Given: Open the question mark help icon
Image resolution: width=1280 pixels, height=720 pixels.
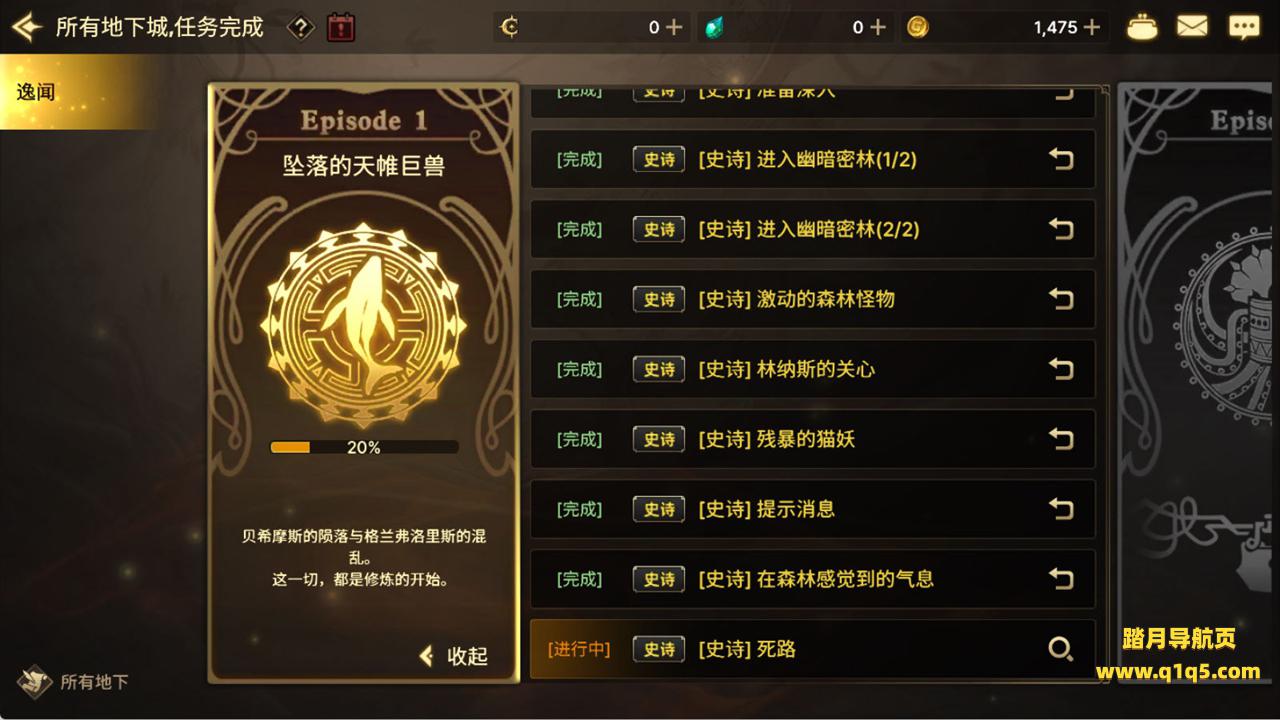Looking at the screenshot, I should point(301,28).
